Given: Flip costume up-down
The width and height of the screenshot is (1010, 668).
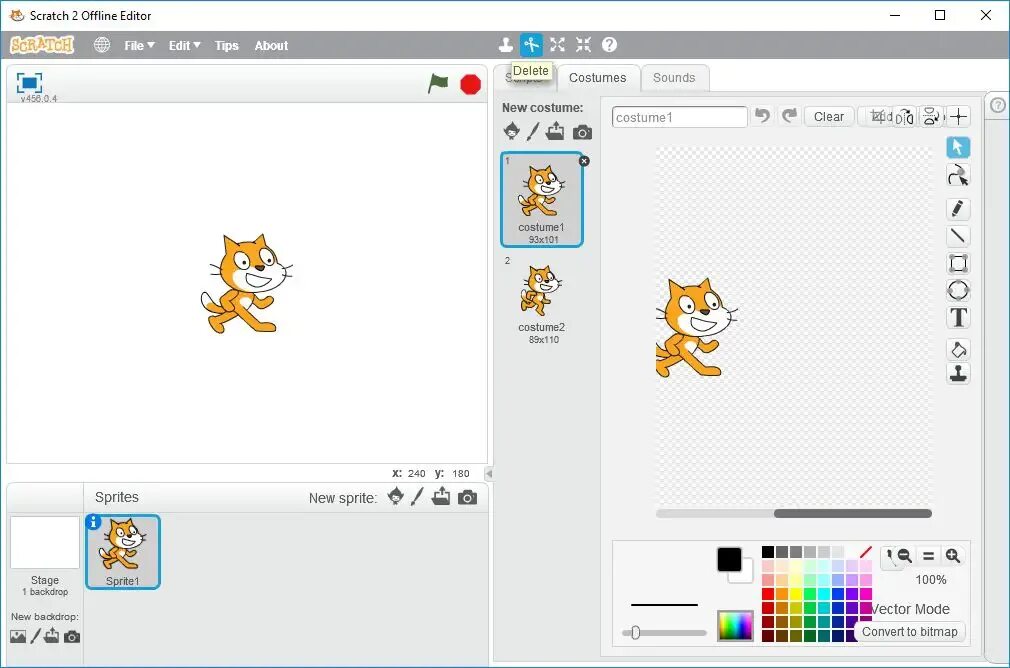Looking at the screenshot, I should point(931,117).
